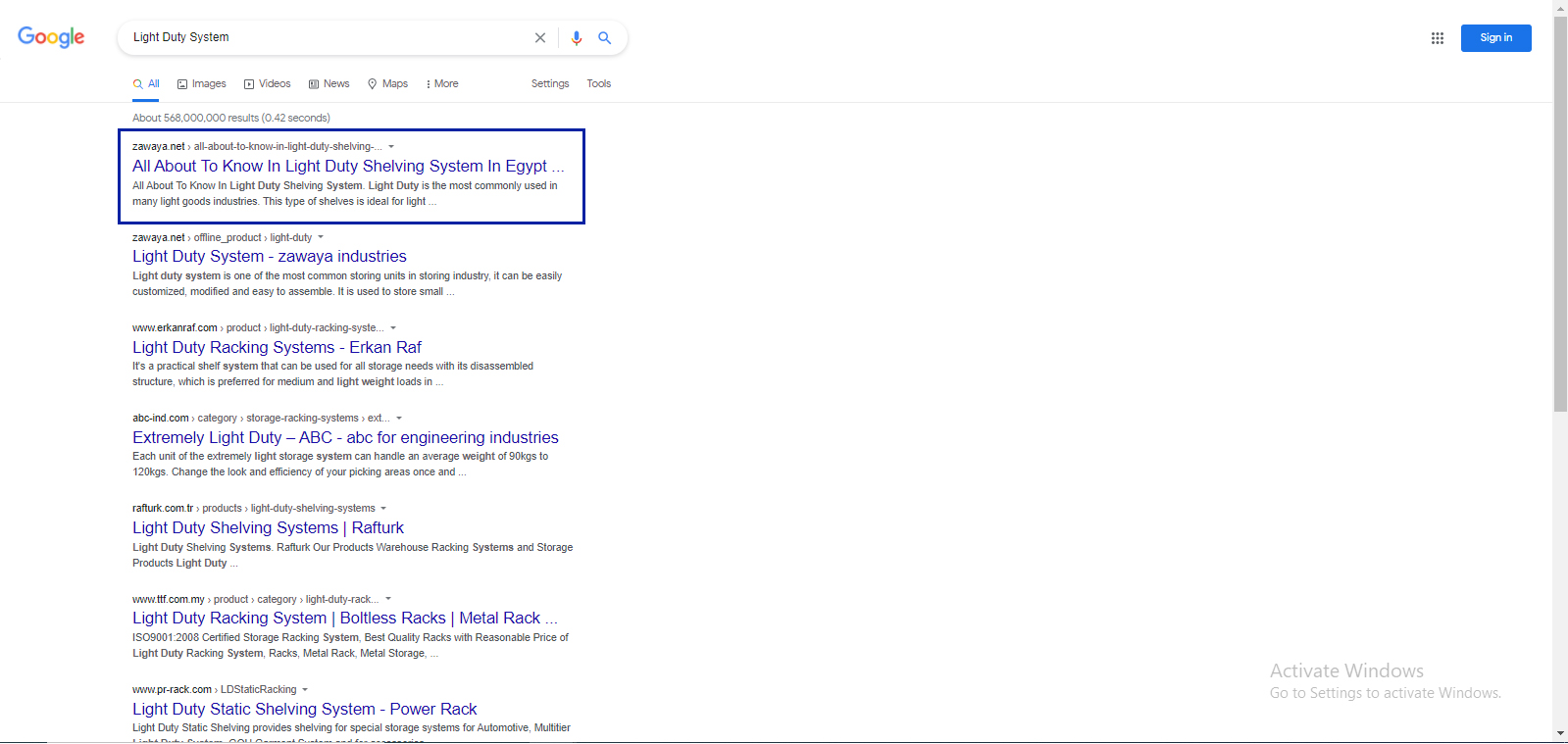Viewport: 1568px width, 744px height.
Task: Expand dropdown arrow next to www.pr-rack.com URL
Action: pyautogui.click(x=305, y=690)
